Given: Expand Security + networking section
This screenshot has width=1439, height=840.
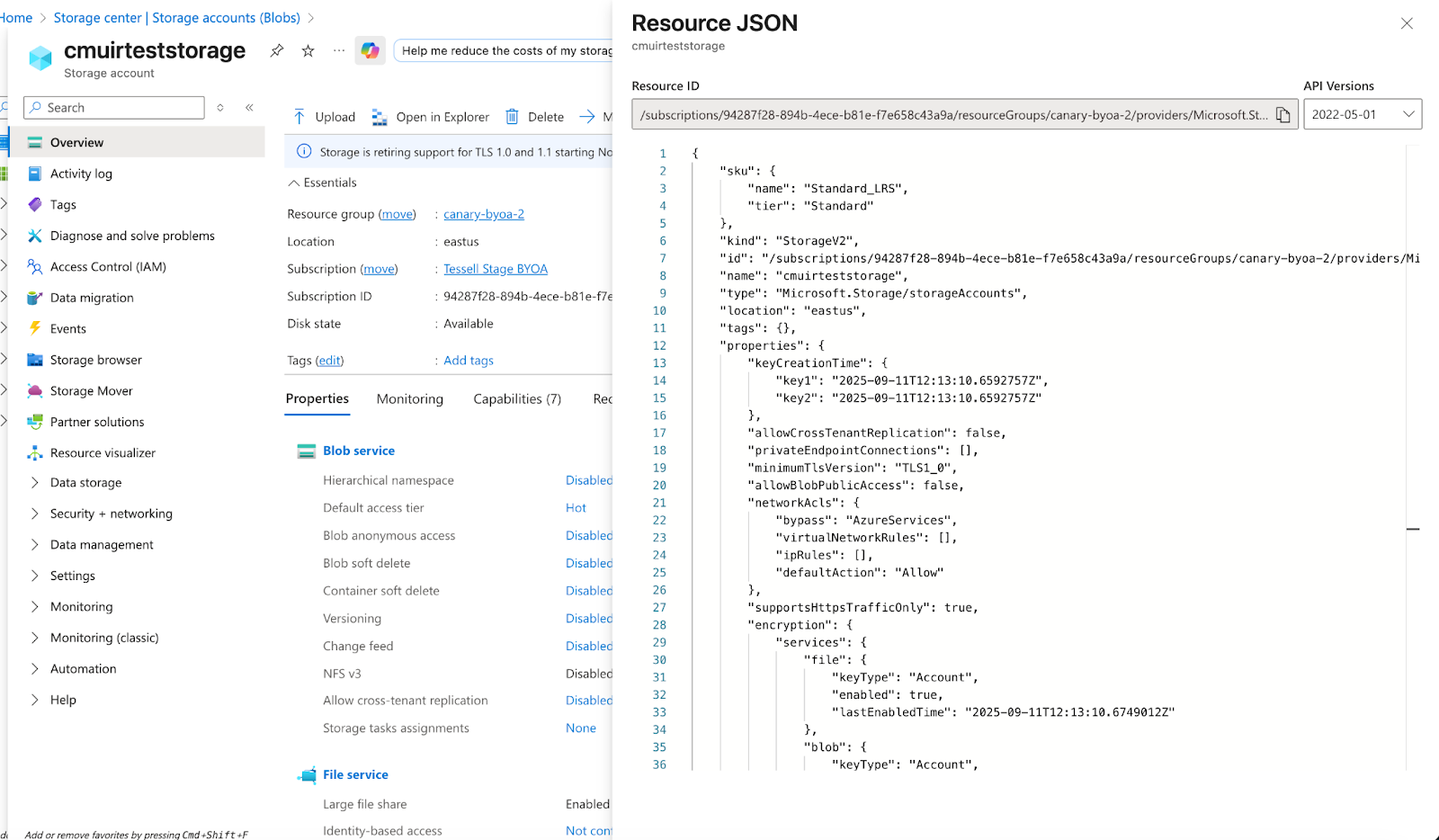Looking at the screenshot, I should pyautogui.click(x=111, y=514).
